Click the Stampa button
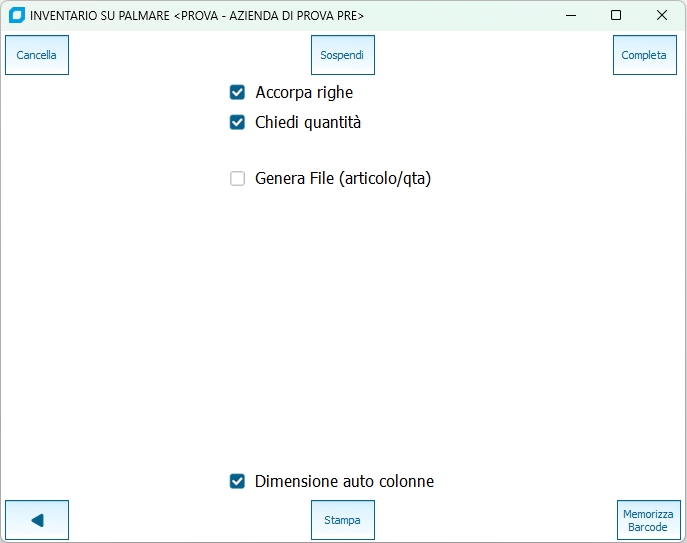The image size is (687, 543). tap(342, 520)
